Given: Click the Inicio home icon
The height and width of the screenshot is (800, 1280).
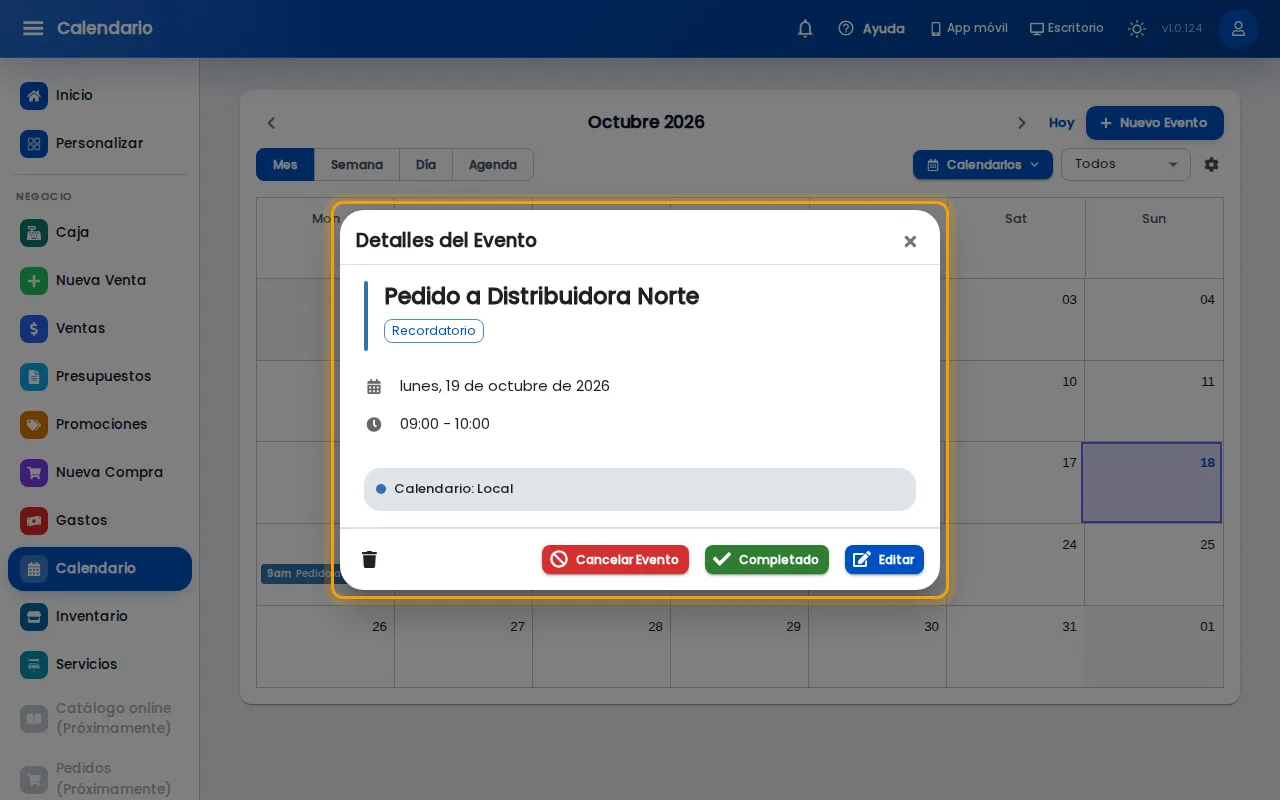Looking at the screenshot, I should coord(34,96).
